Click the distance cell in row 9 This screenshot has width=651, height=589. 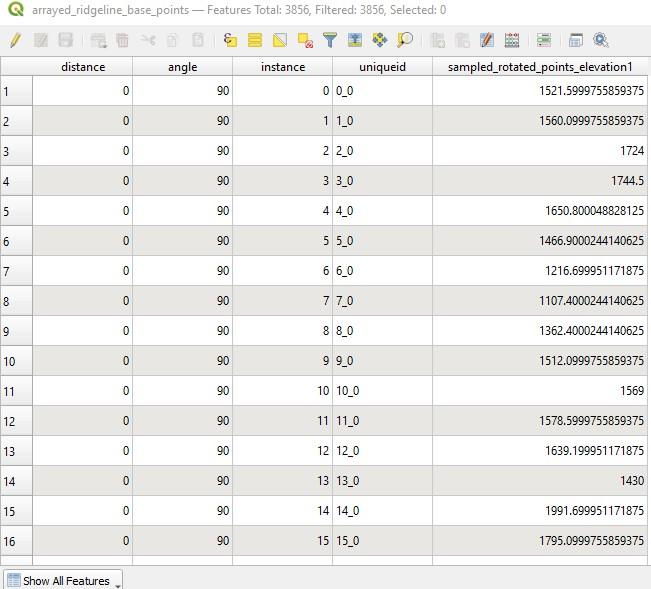click(83, 331)
